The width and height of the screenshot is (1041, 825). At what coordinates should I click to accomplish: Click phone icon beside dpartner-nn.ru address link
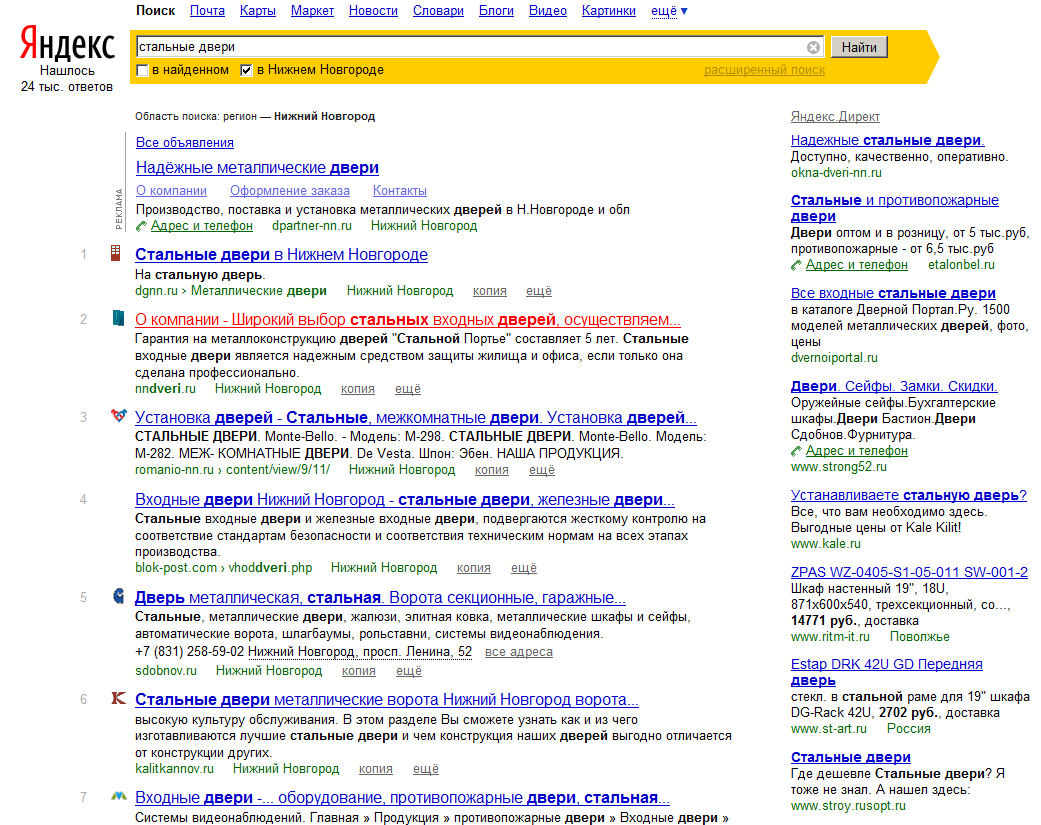tap(141, 226)
